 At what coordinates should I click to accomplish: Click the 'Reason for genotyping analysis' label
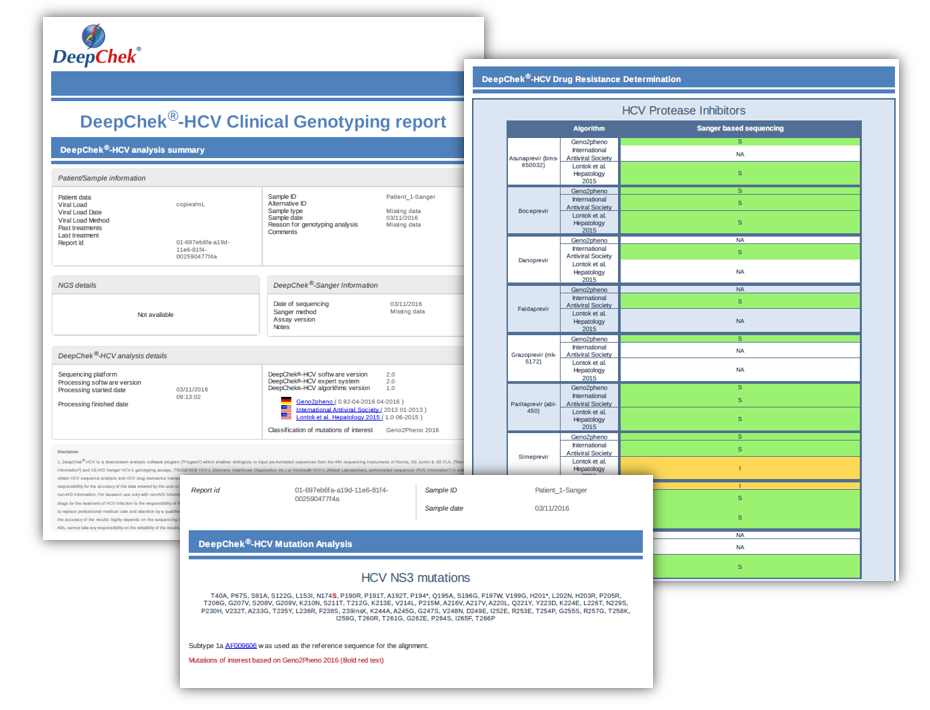[x=313, y=224]
